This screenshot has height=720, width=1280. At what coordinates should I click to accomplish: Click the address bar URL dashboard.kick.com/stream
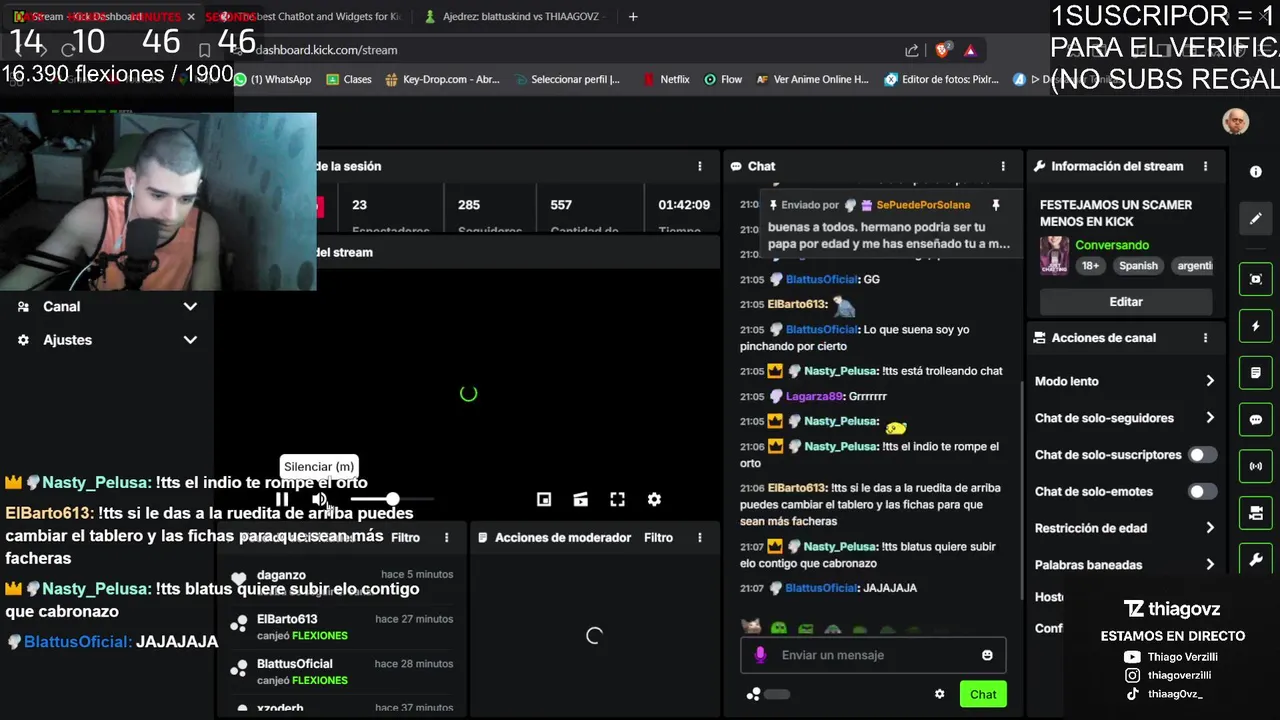coord(326,50)
